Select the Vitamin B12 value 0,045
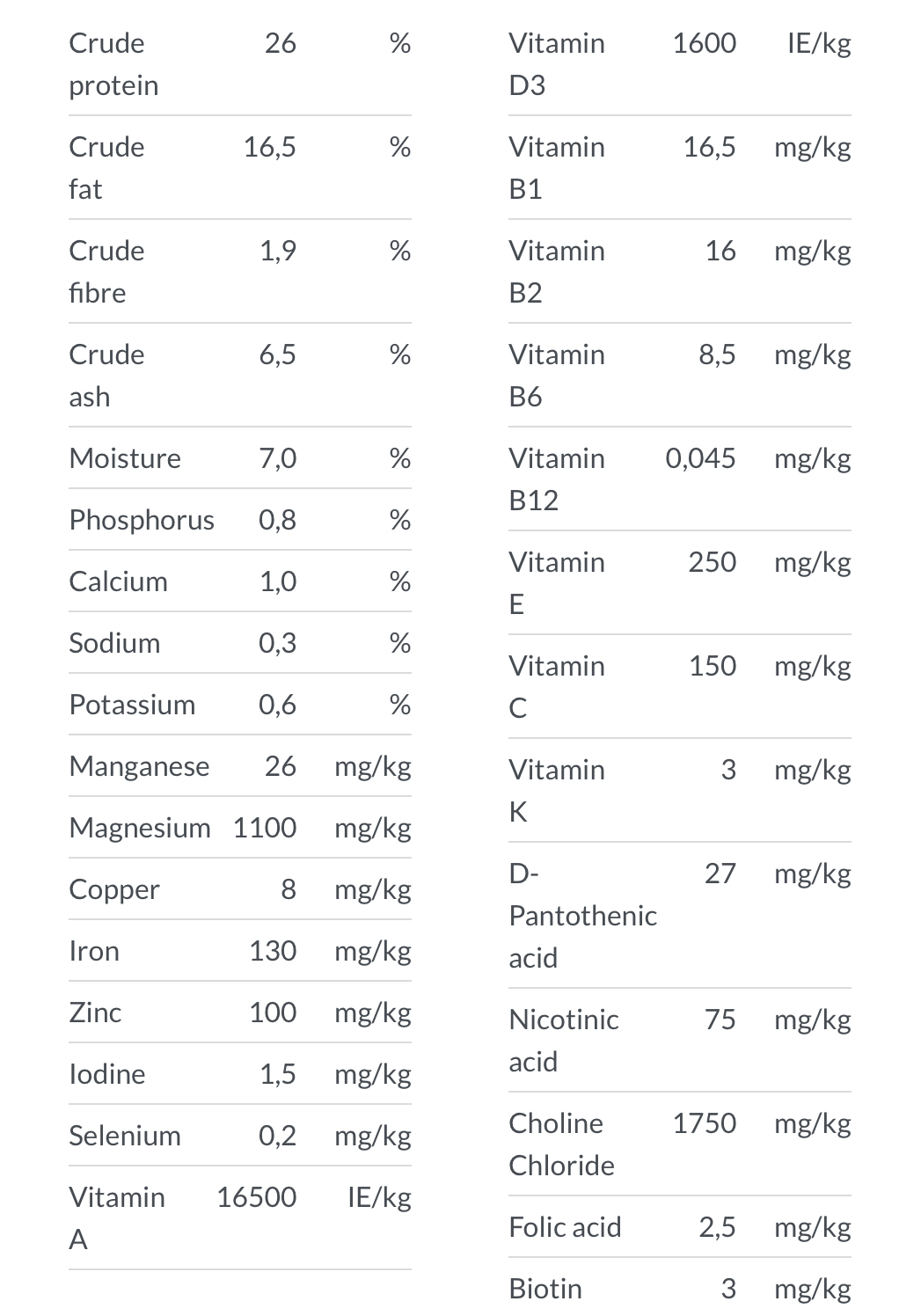This screenshot has height=1316, width=921. [701, 458]
